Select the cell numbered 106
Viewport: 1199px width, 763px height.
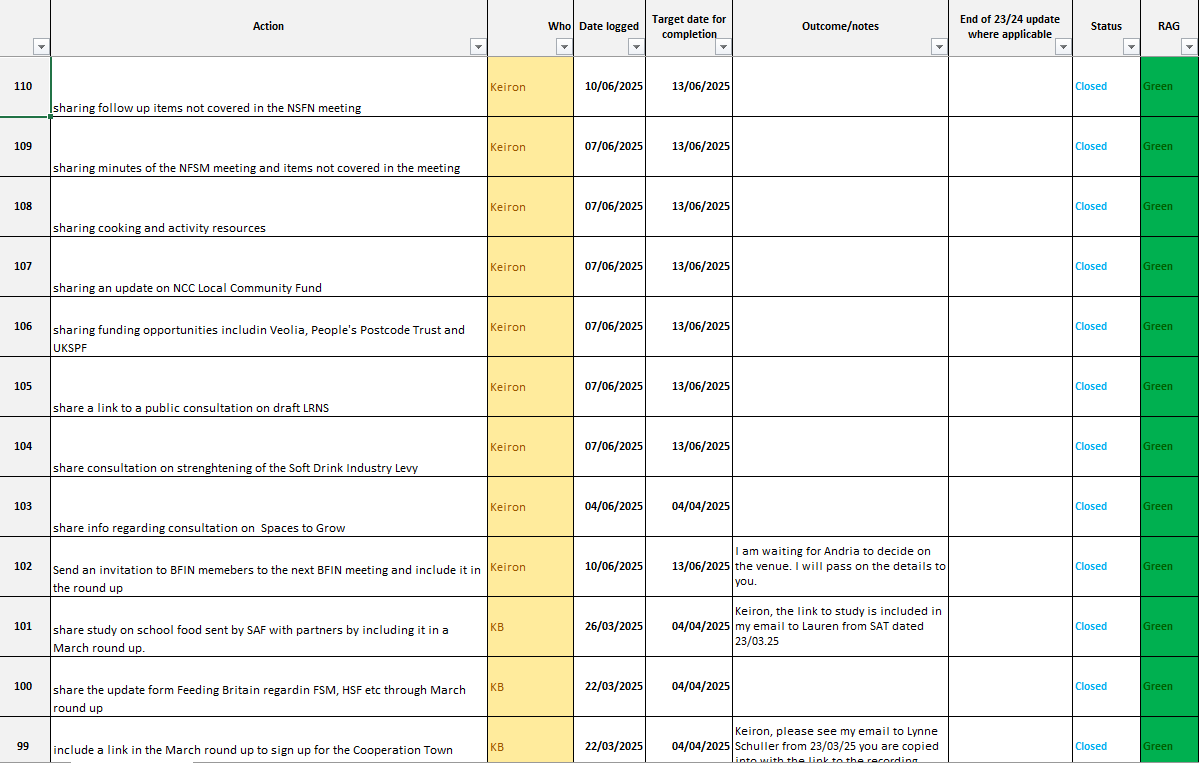point(24,326)
